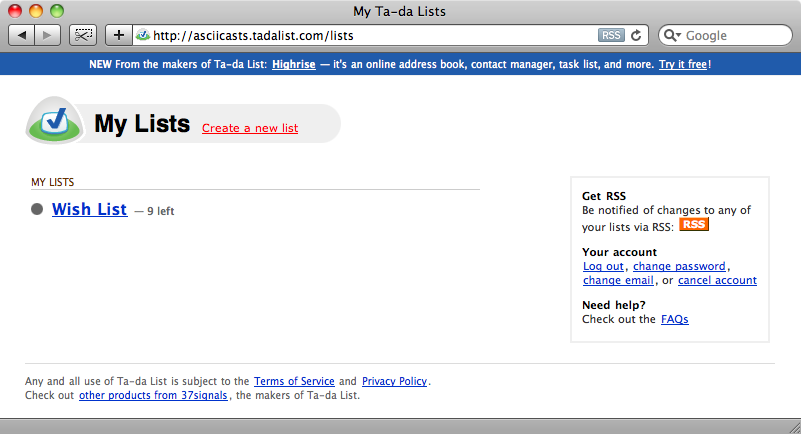
Task: Click the address bar URL
Action: [x=253, y=36]
